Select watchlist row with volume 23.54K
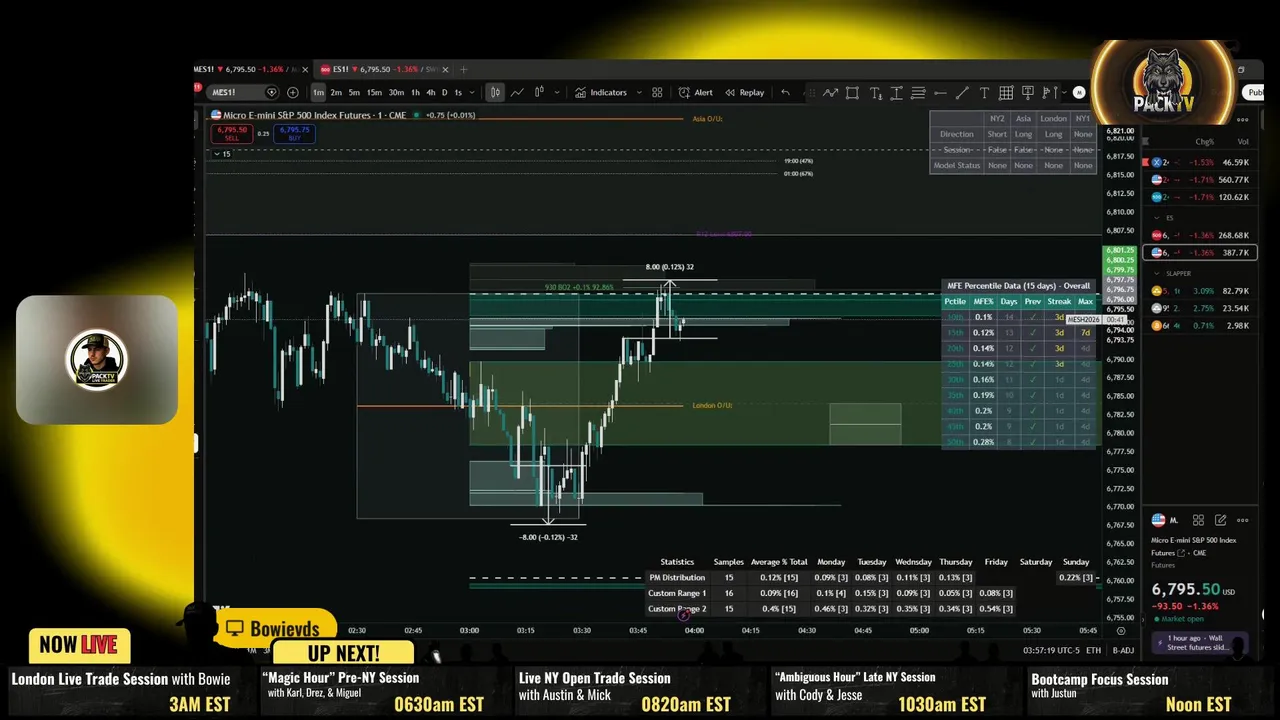 pos(1200,308)
